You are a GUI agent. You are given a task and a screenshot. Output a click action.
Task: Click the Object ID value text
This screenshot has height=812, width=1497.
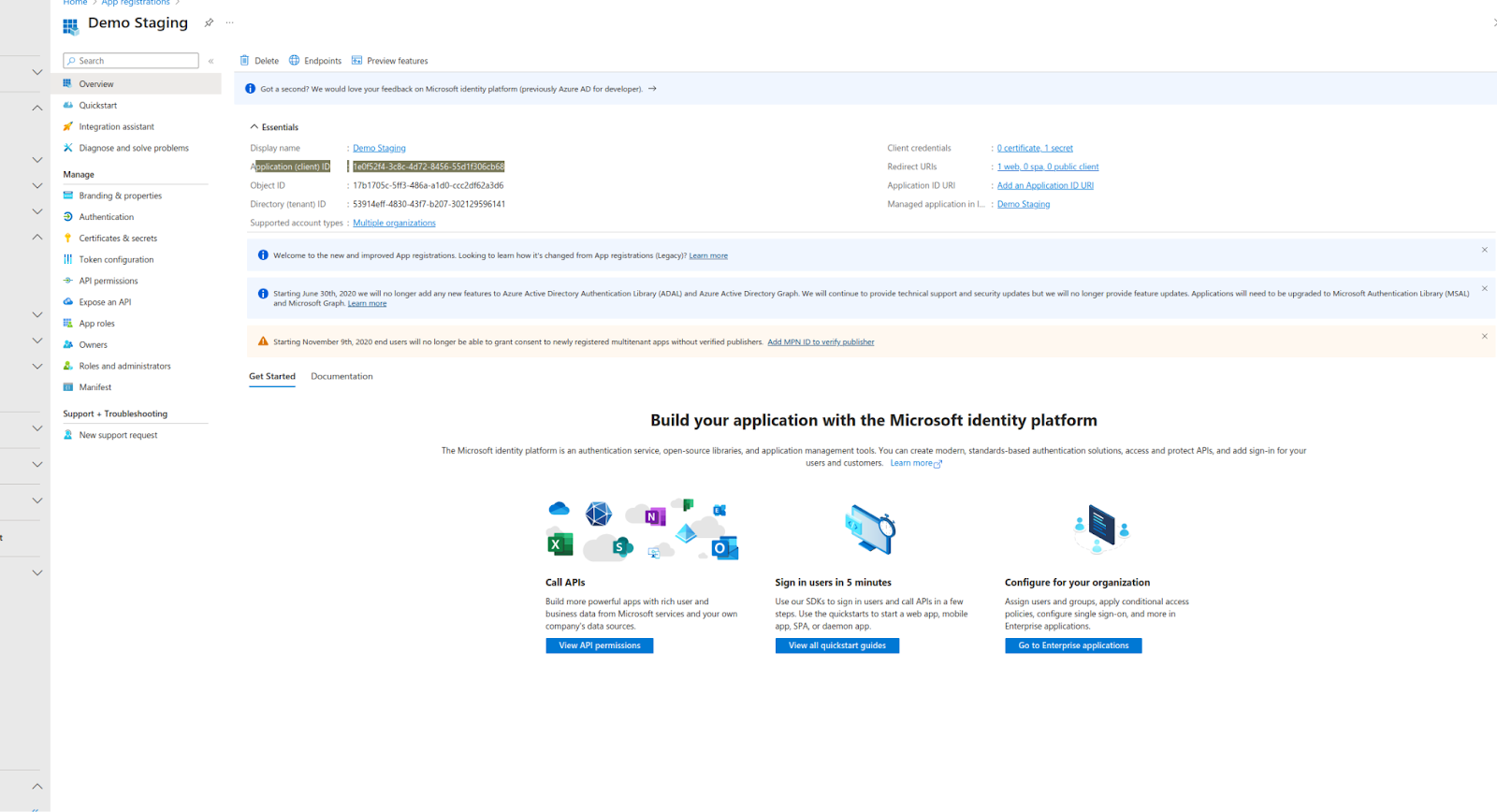pyautogui.click(x=428, y=185)
